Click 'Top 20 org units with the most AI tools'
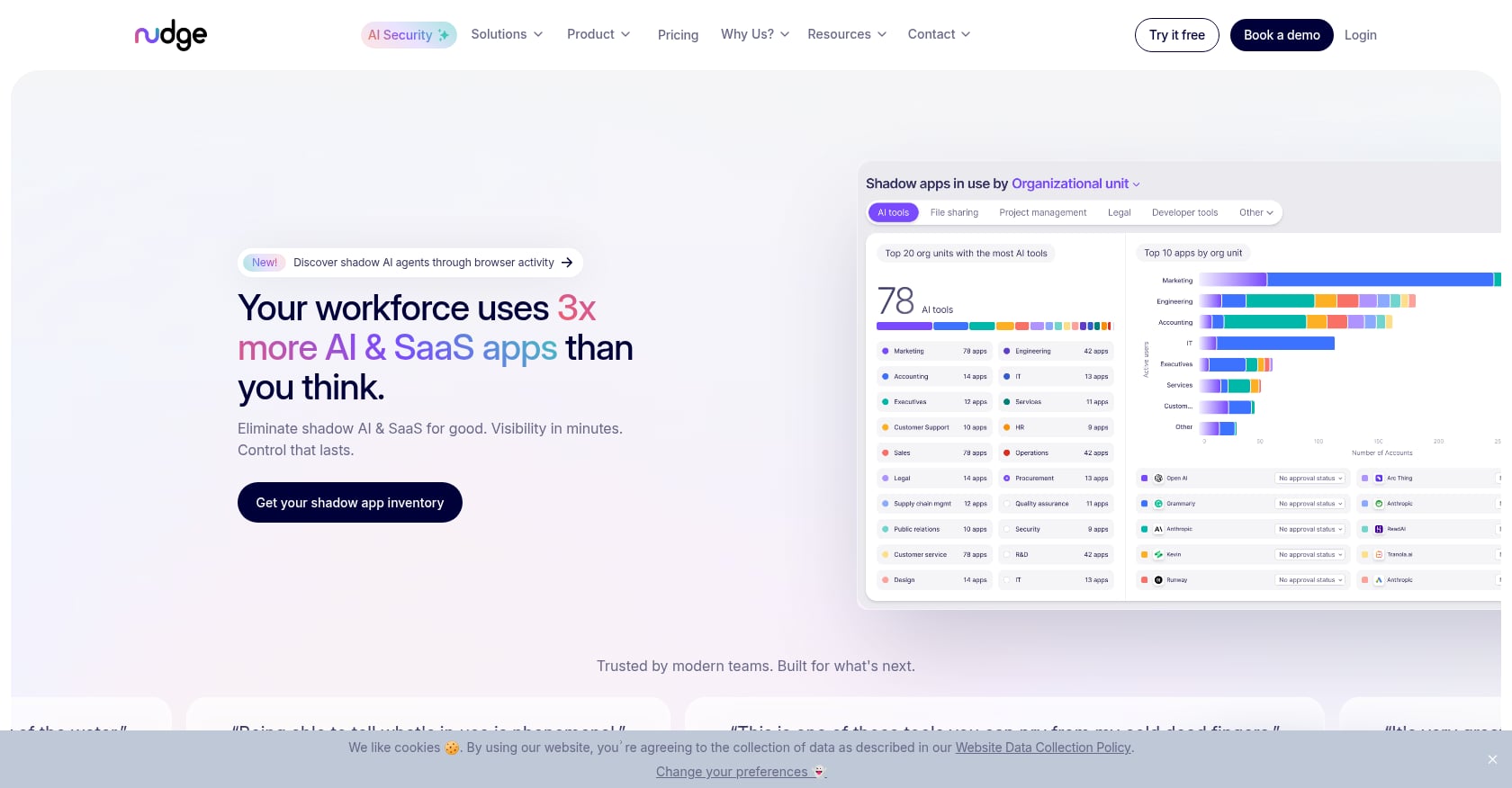The width and height of the screenshot is (1512, 788). tap(966, 254)
